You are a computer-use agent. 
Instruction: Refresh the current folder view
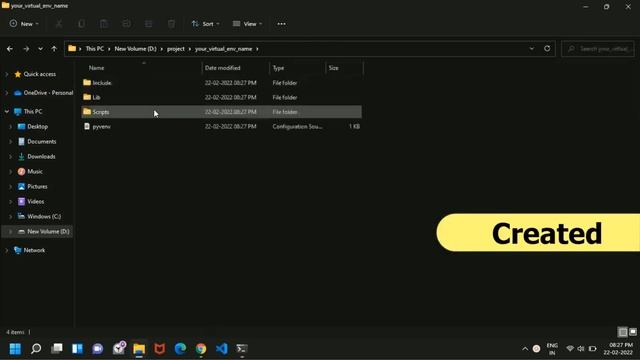547,49
